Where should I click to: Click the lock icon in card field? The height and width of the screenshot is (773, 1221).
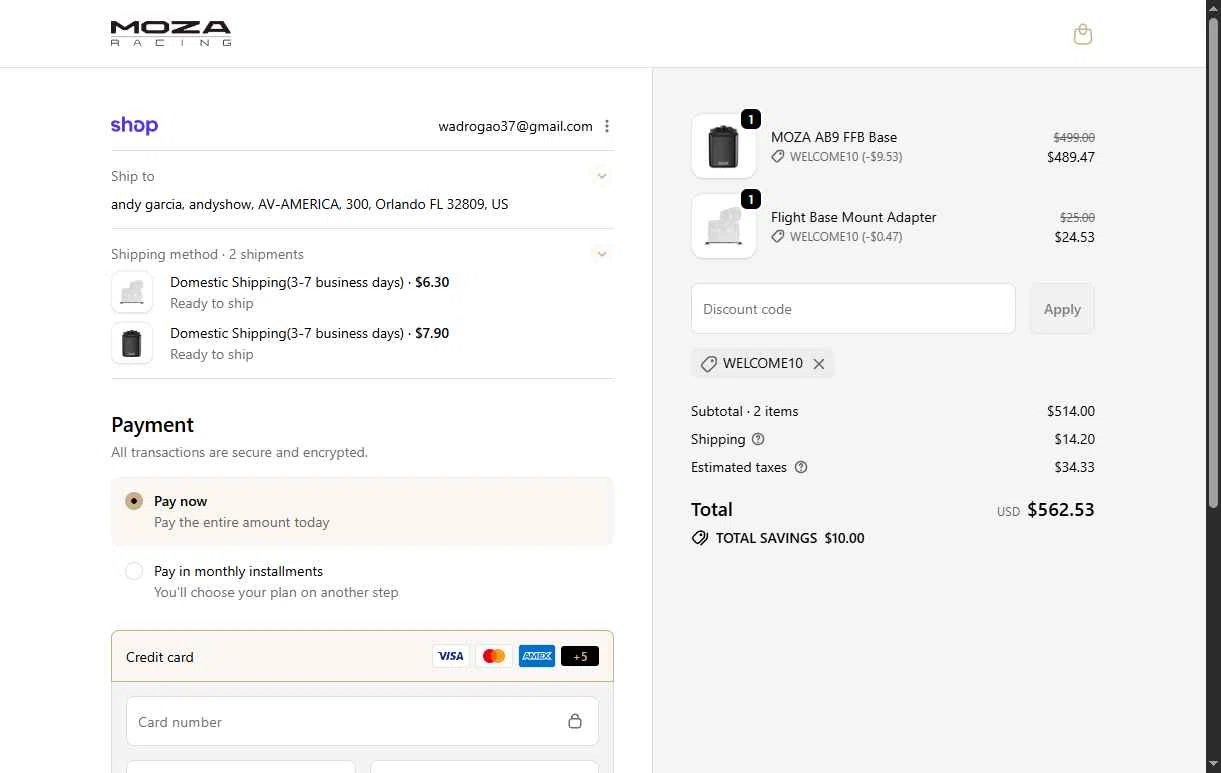(x=575, y=721)
